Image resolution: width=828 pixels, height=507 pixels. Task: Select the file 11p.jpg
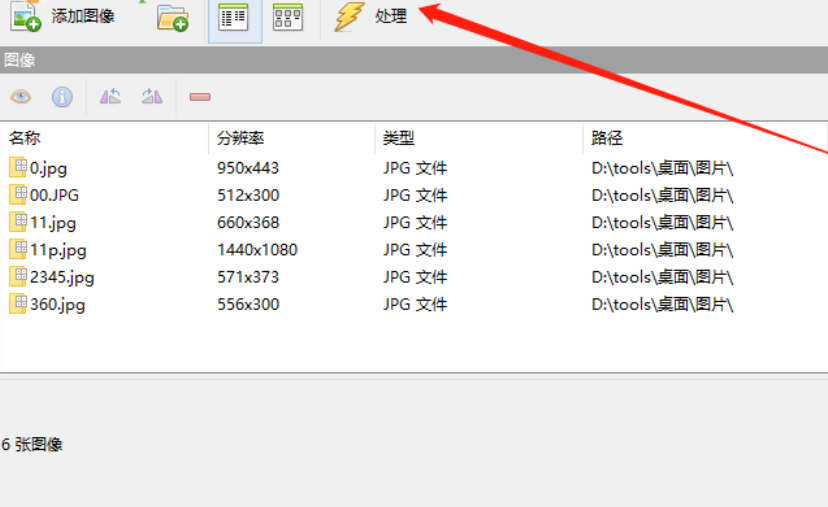58,250
